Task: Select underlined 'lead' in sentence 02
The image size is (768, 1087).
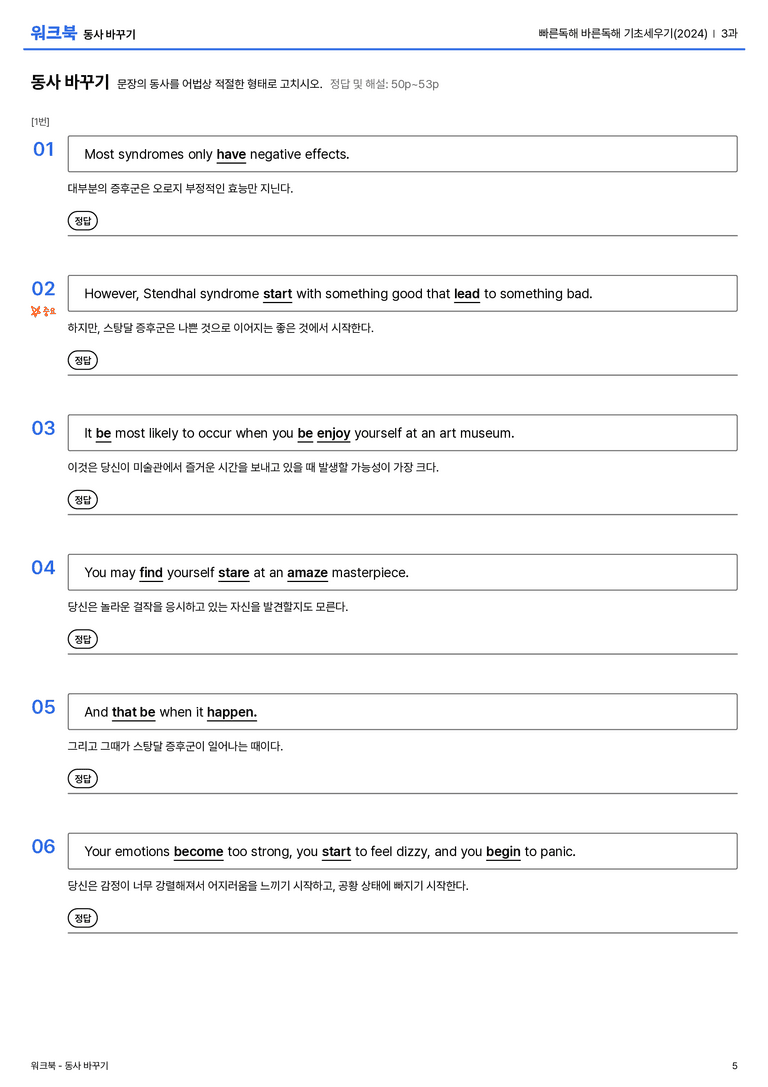Action: click(x=466, y=294)
